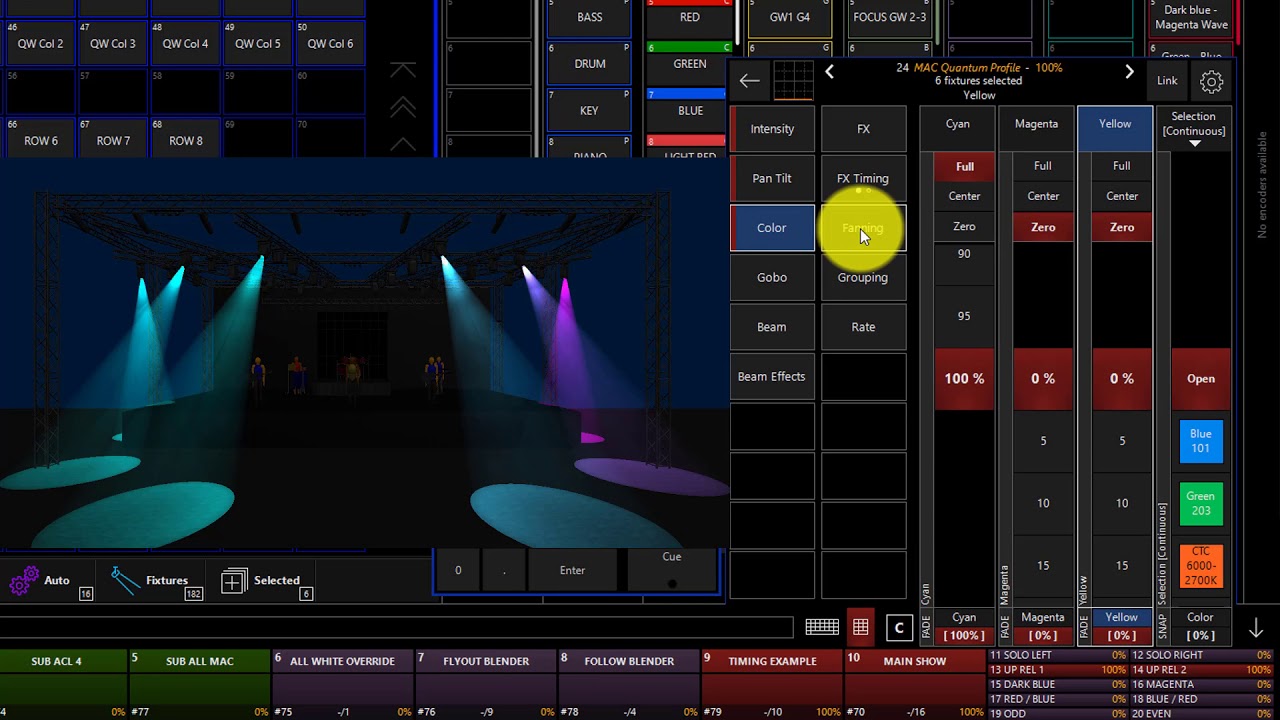Select the Yellow encoder label at bottom
Viewport: 1280px width, 720px height.
(x=1122, y=626)
